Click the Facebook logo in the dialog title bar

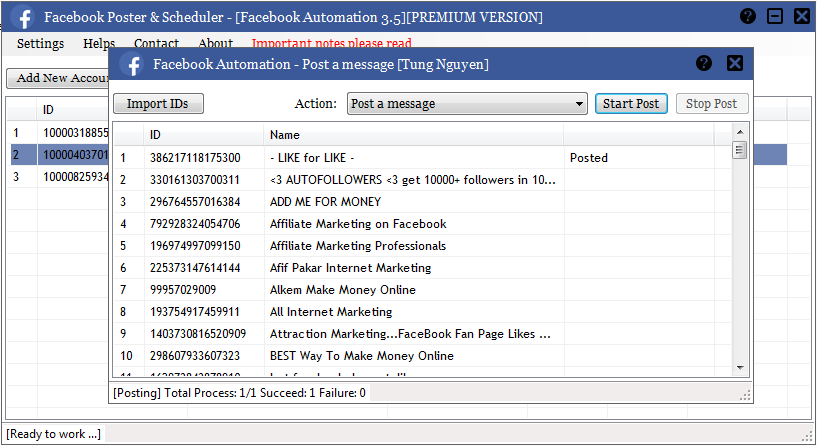tap(132, 64)
